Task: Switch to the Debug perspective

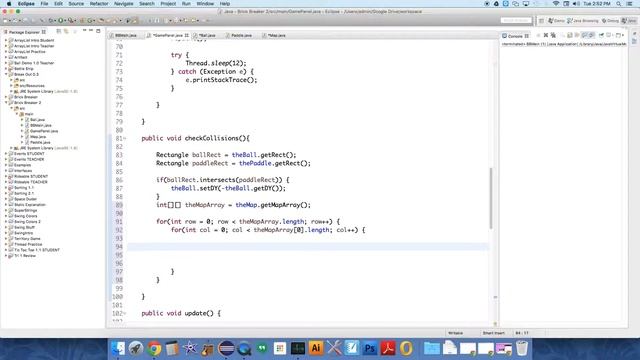Action: coord(611,20)
